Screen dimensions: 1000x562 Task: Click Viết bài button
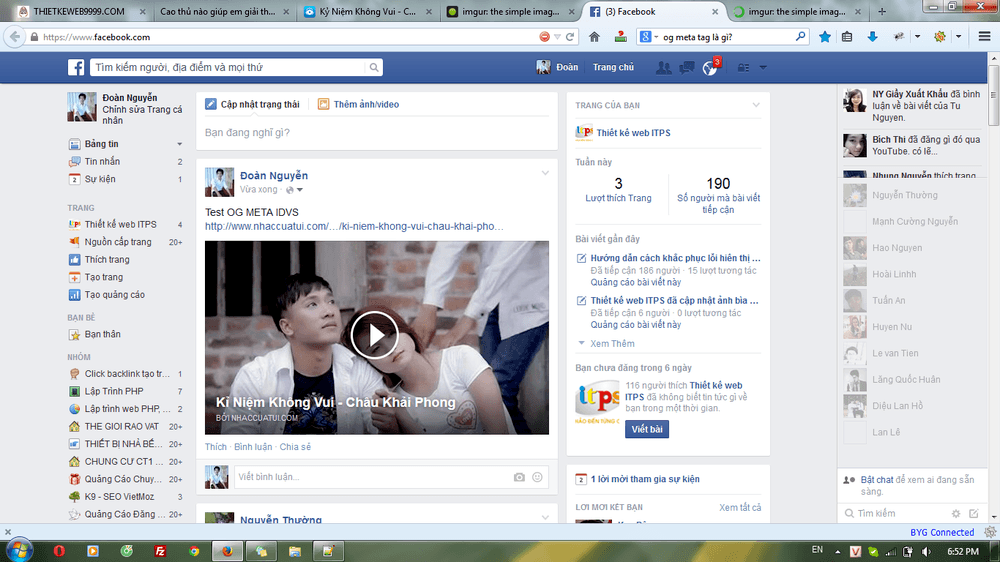tap(647, 429)
